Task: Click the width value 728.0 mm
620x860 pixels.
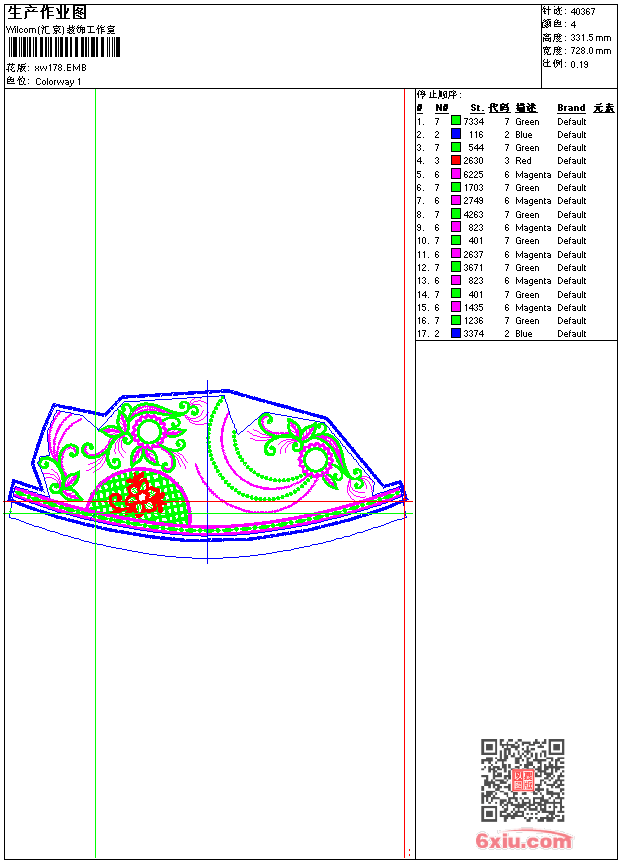Action: pos(591,51)
